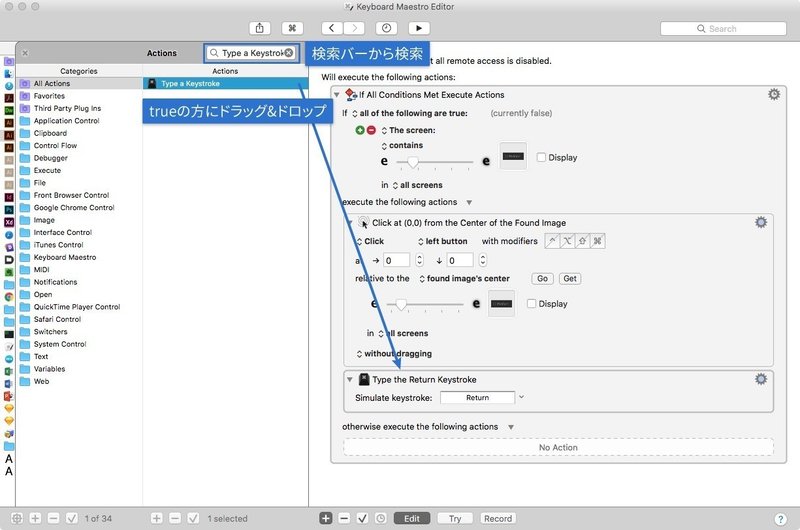Click the Record button

498,518
